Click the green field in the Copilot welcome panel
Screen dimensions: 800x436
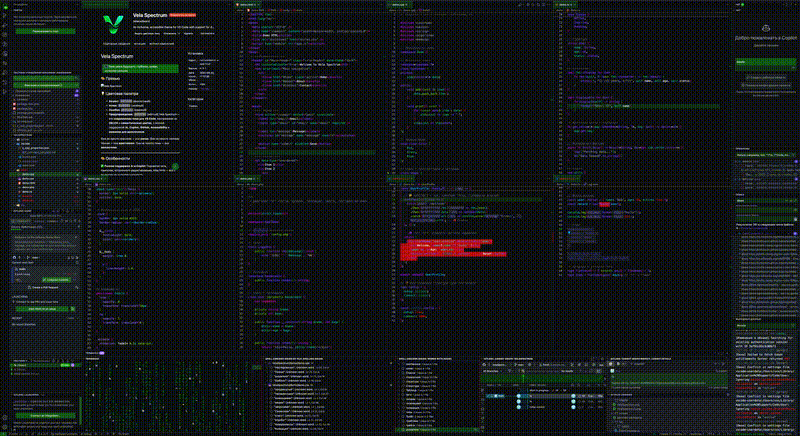coord(765,64)
